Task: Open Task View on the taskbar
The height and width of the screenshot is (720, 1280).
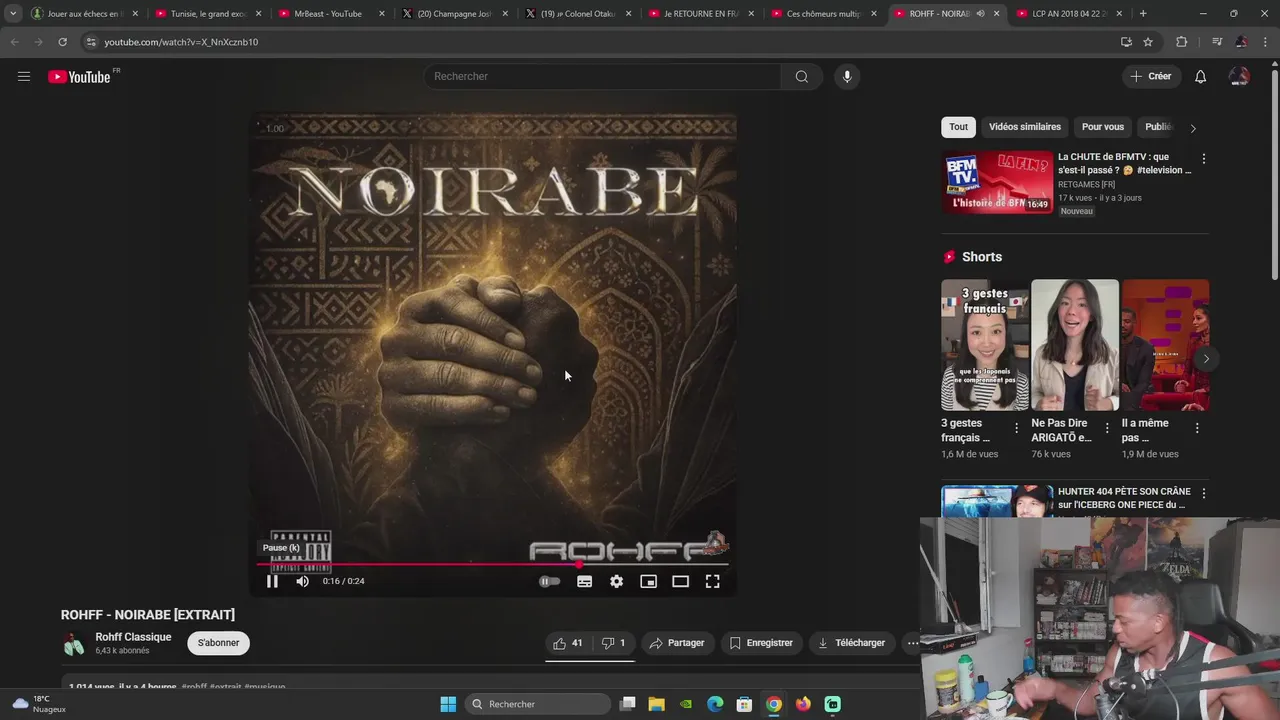Action: [627, 704]
